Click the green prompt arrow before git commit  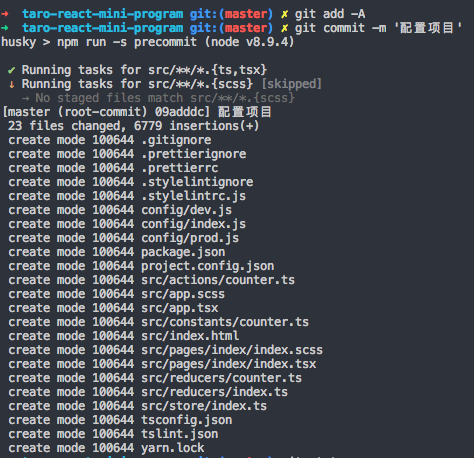tap(5, 28)
